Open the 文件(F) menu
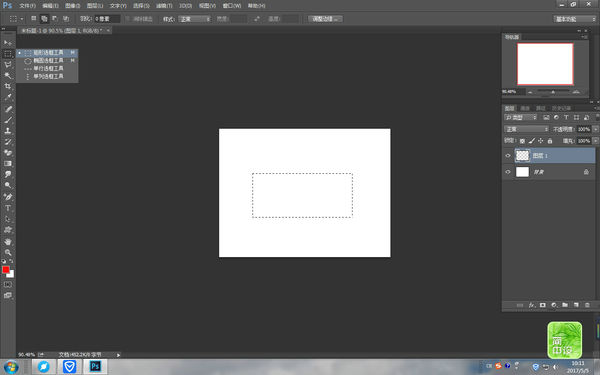The width and height of the screenshot is (600, 375). pos(27,6)
